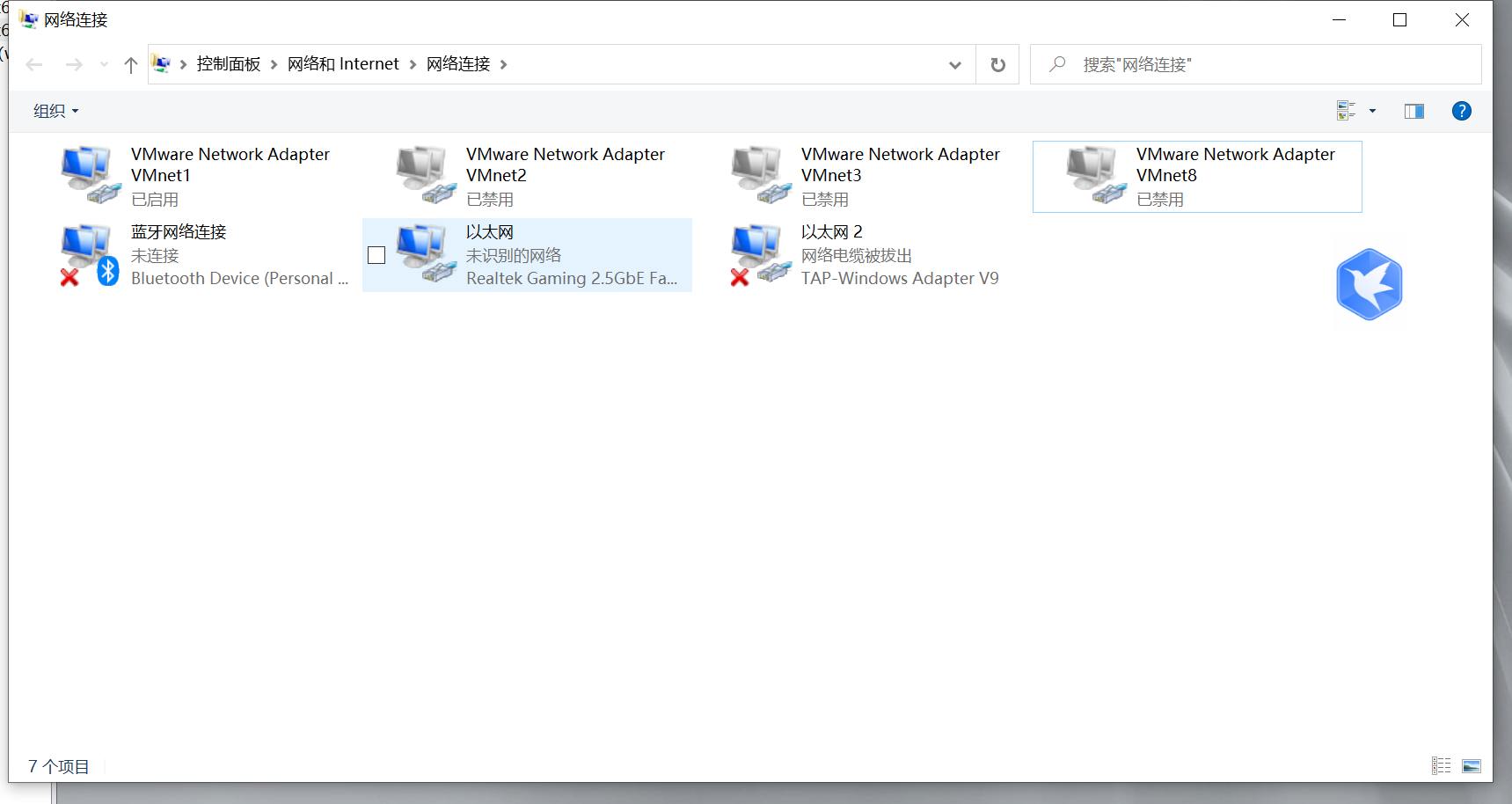Expand the address bar history dropdown
Screen dimensions: 1512x804
(x=955, y=64)
